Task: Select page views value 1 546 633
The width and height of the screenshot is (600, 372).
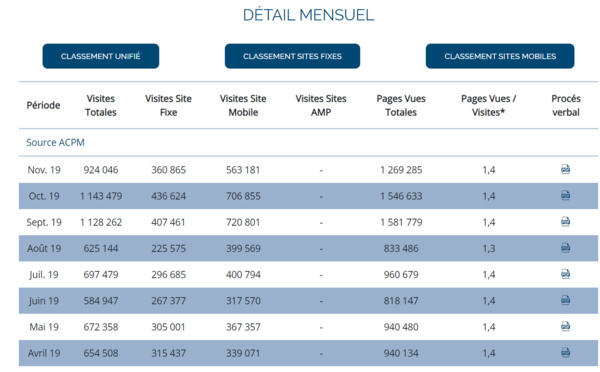Action: [401, 196]
